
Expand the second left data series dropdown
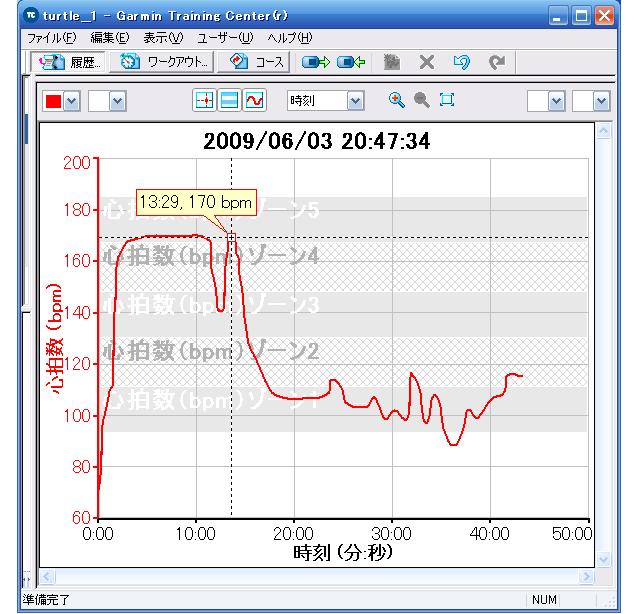[x=117, y=102]
